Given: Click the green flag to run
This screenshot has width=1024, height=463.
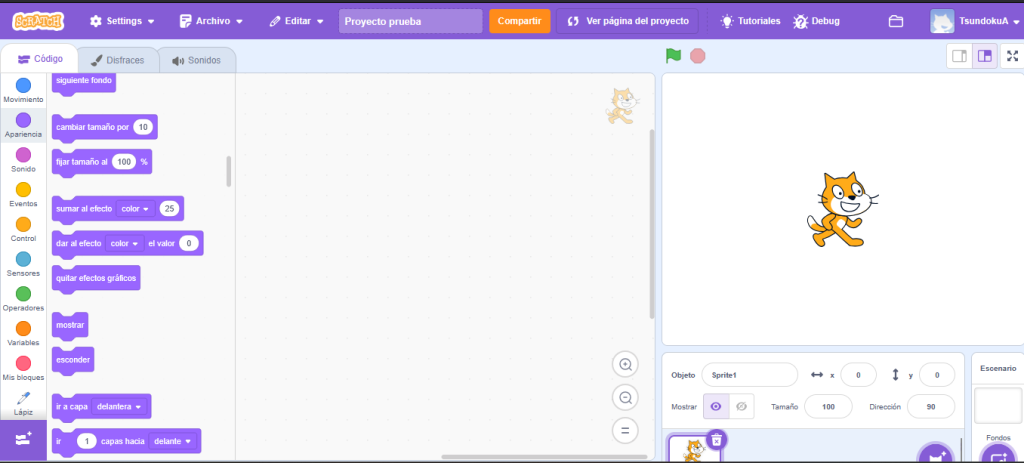Looking at the screenshot, I should [x=673, y=56].
